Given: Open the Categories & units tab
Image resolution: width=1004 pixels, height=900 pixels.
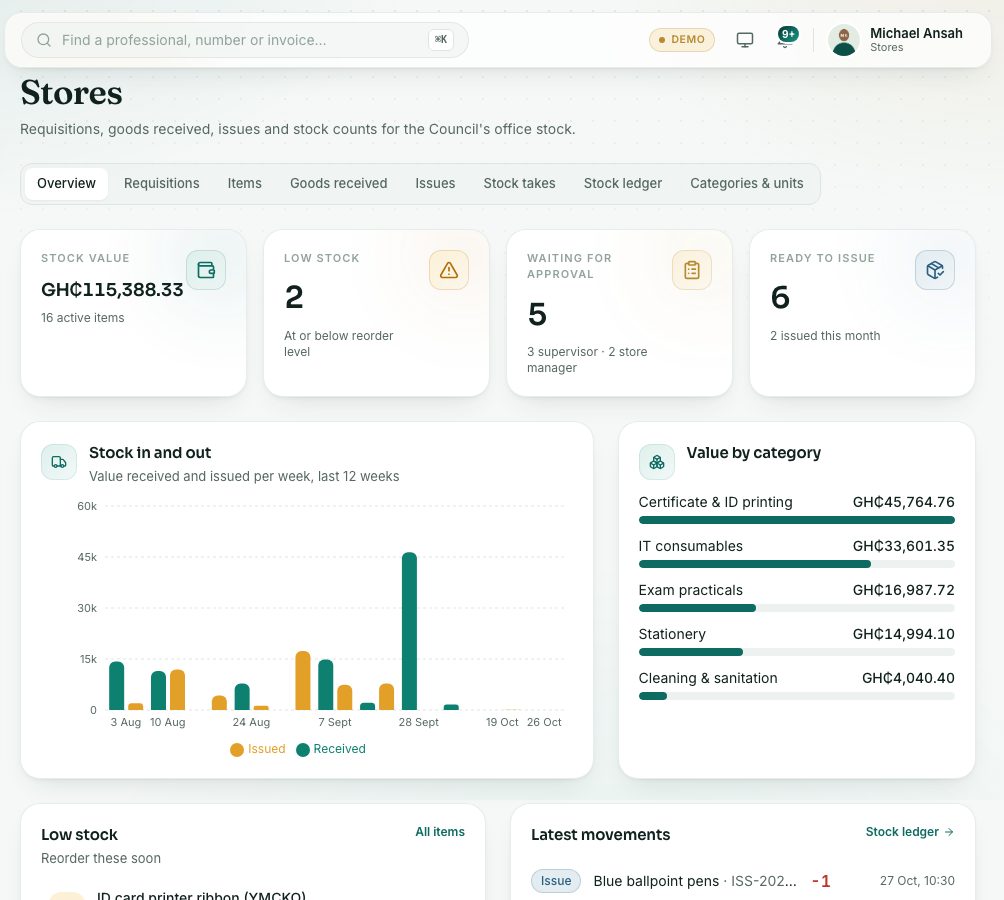Looking at the screenshot, I should click(x=747, y=184).
